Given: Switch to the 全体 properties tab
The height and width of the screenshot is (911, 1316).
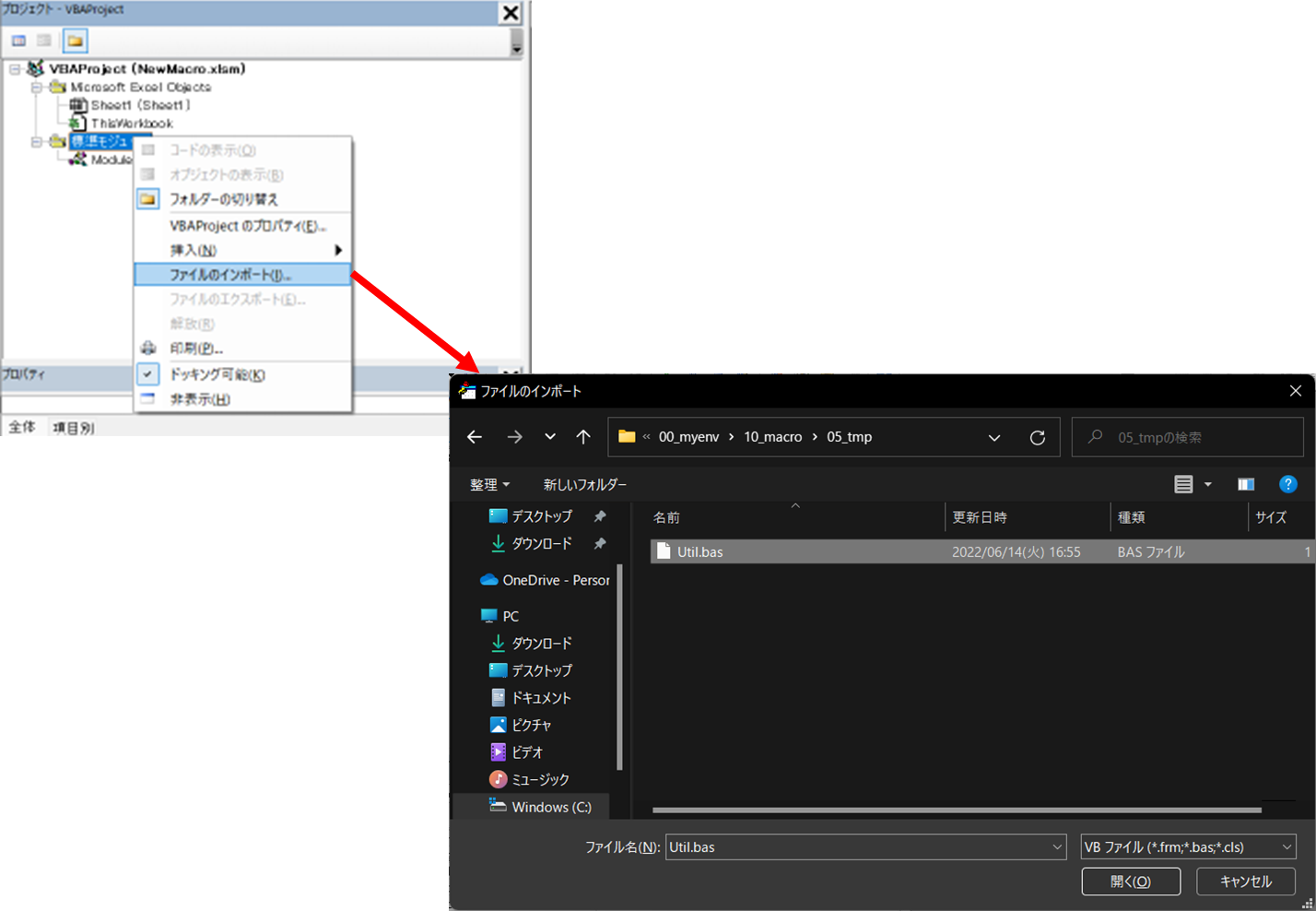Looking at the screenshot, I should (22, 427).
